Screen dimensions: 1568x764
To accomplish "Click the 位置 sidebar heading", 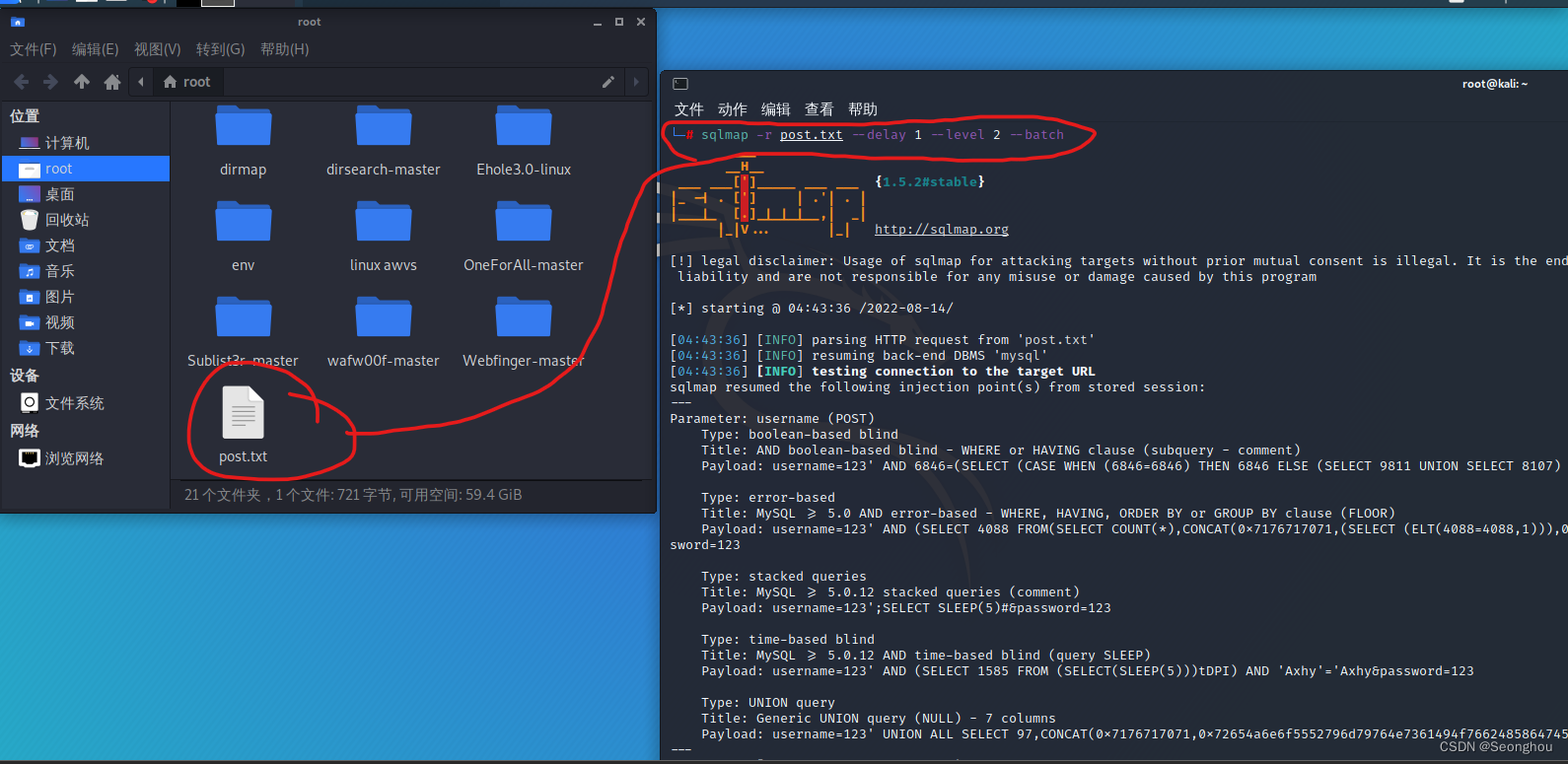I will [x=25, y=116].
